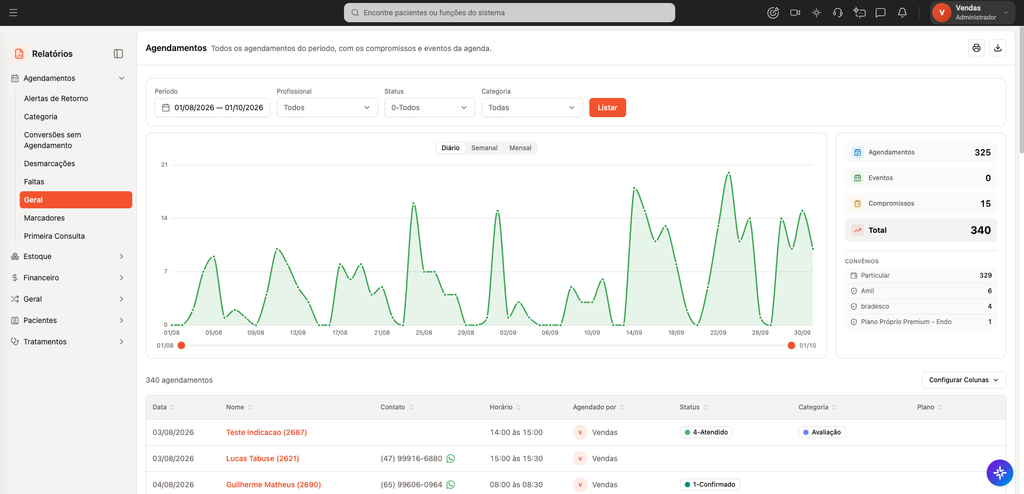Switch chart to Semanal view
The width and height of the screenshot is (1024, 494).
[x=485, y=148]
